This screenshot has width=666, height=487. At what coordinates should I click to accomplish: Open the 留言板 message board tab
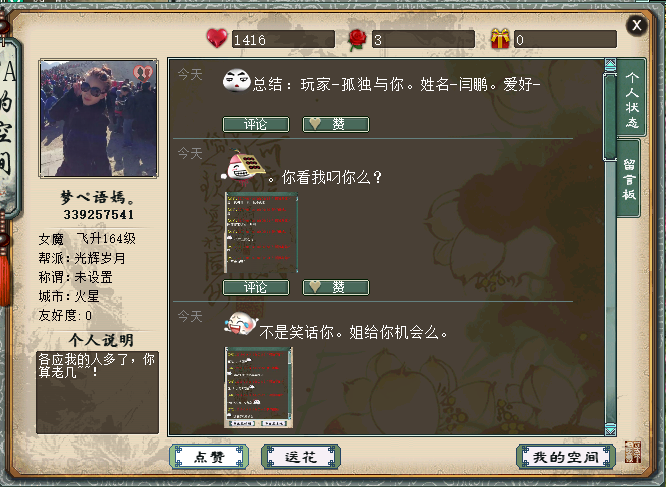(x=629, y=179)
